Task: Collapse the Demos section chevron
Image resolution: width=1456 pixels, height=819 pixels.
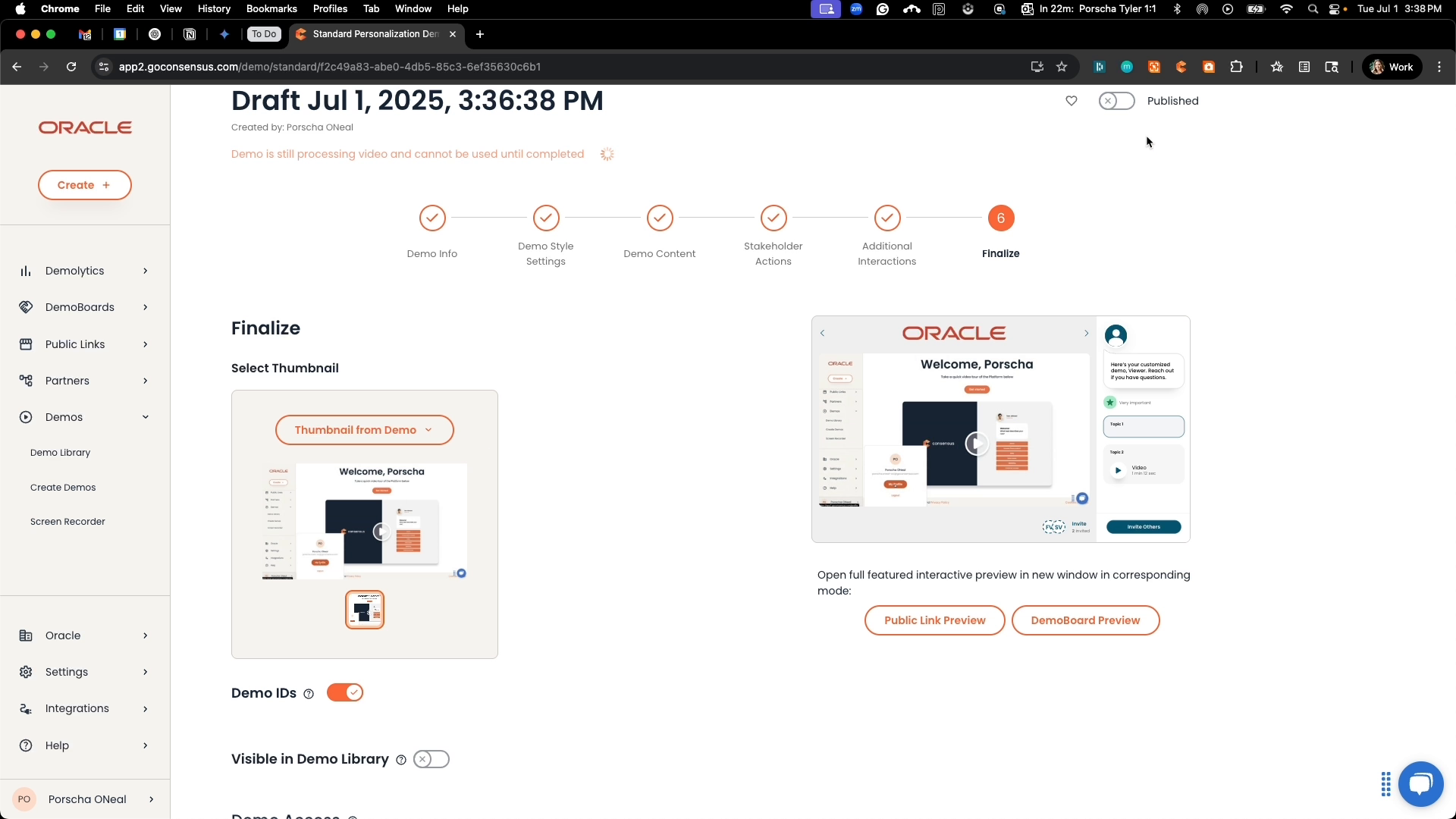Action: (145, 416)
